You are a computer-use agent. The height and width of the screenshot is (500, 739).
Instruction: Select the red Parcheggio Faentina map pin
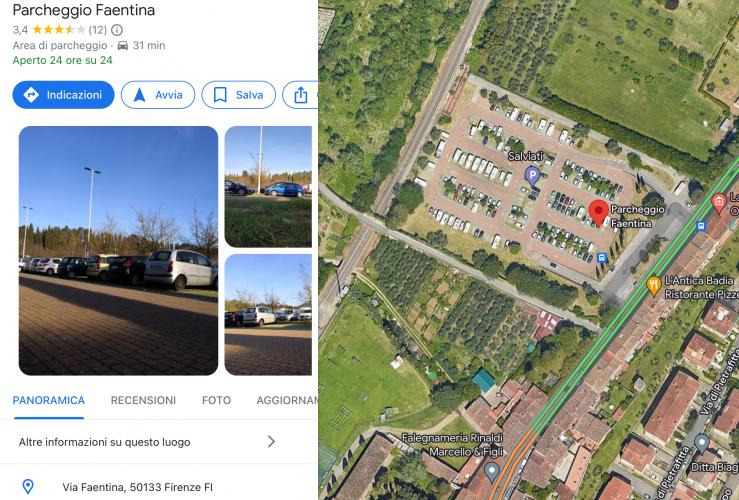click(x=599, y=213)
